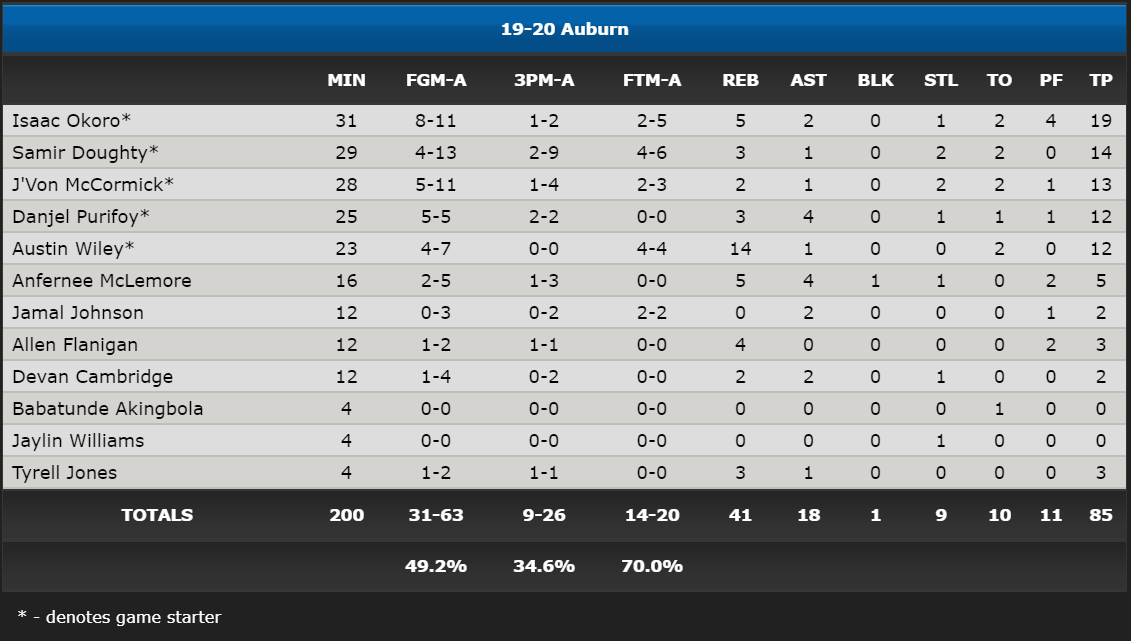1131x641 pixels.
Task: Click the 3PM-A column header
Action: pyautogui.click(x=544, y=80)
